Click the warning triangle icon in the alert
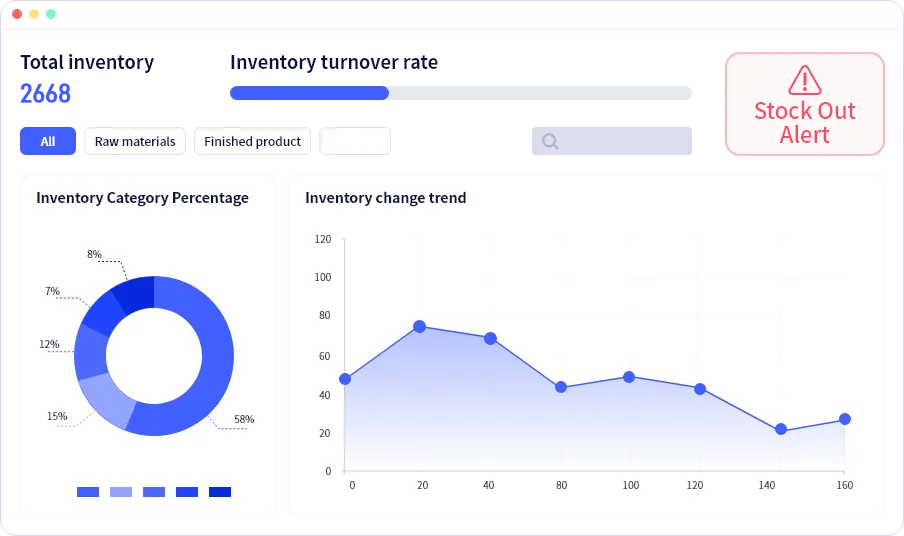The width and height of the screenshot is (904, 536). click(x=804, y=79)
